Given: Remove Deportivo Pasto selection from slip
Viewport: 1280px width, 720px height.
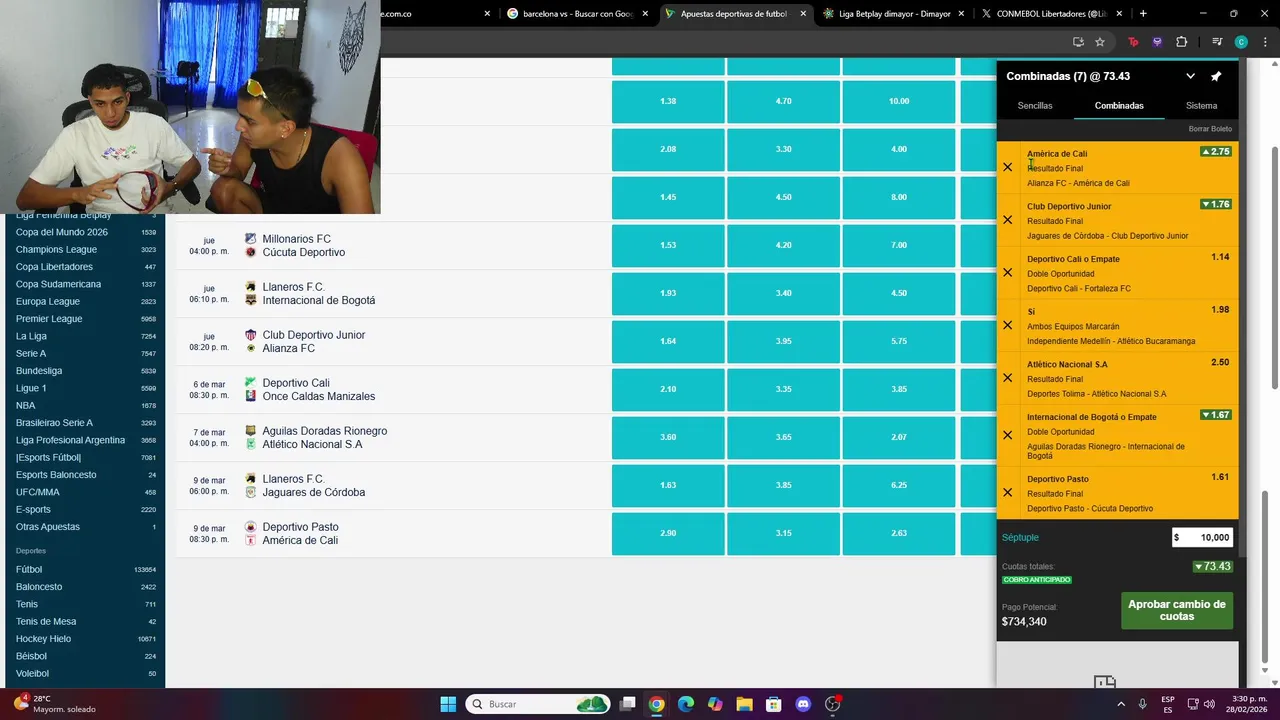Looking at the screenshot, I should click(x=1007, y=493).
